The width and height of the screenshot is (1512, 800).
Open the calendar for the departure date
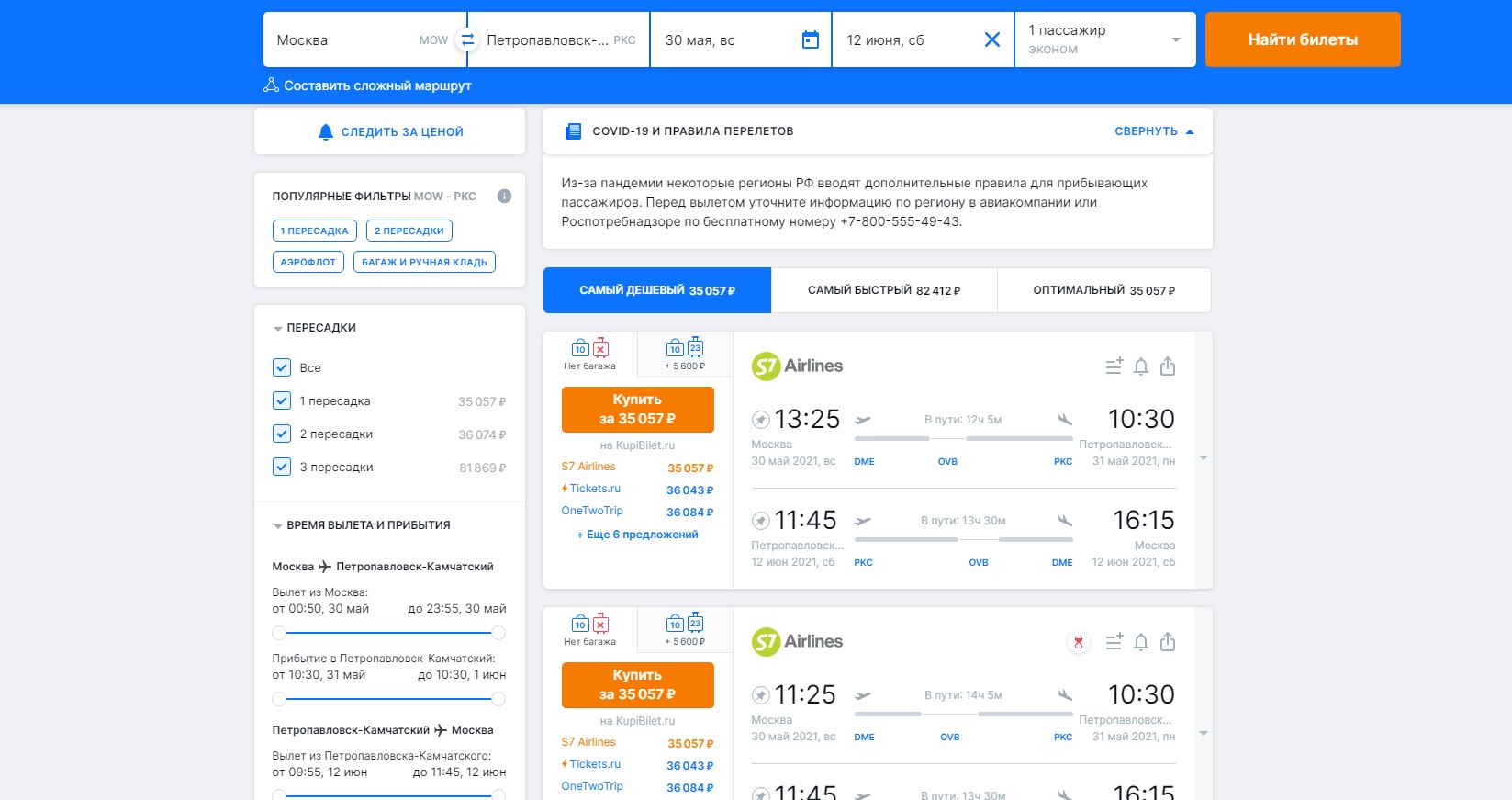tap(811, 39)
